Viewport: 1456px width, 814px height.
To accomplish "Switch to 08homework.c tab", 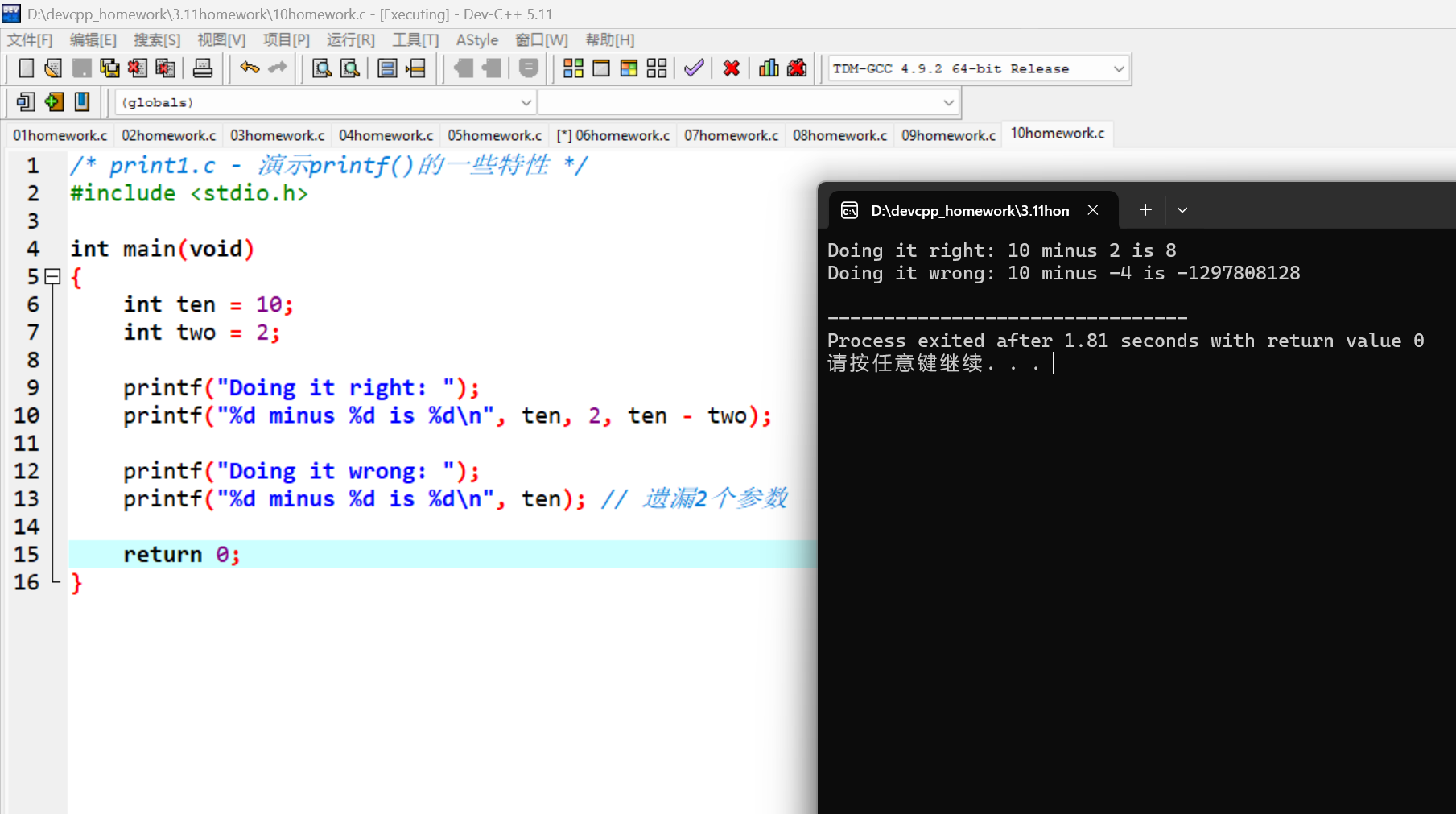I will (840, 135).
